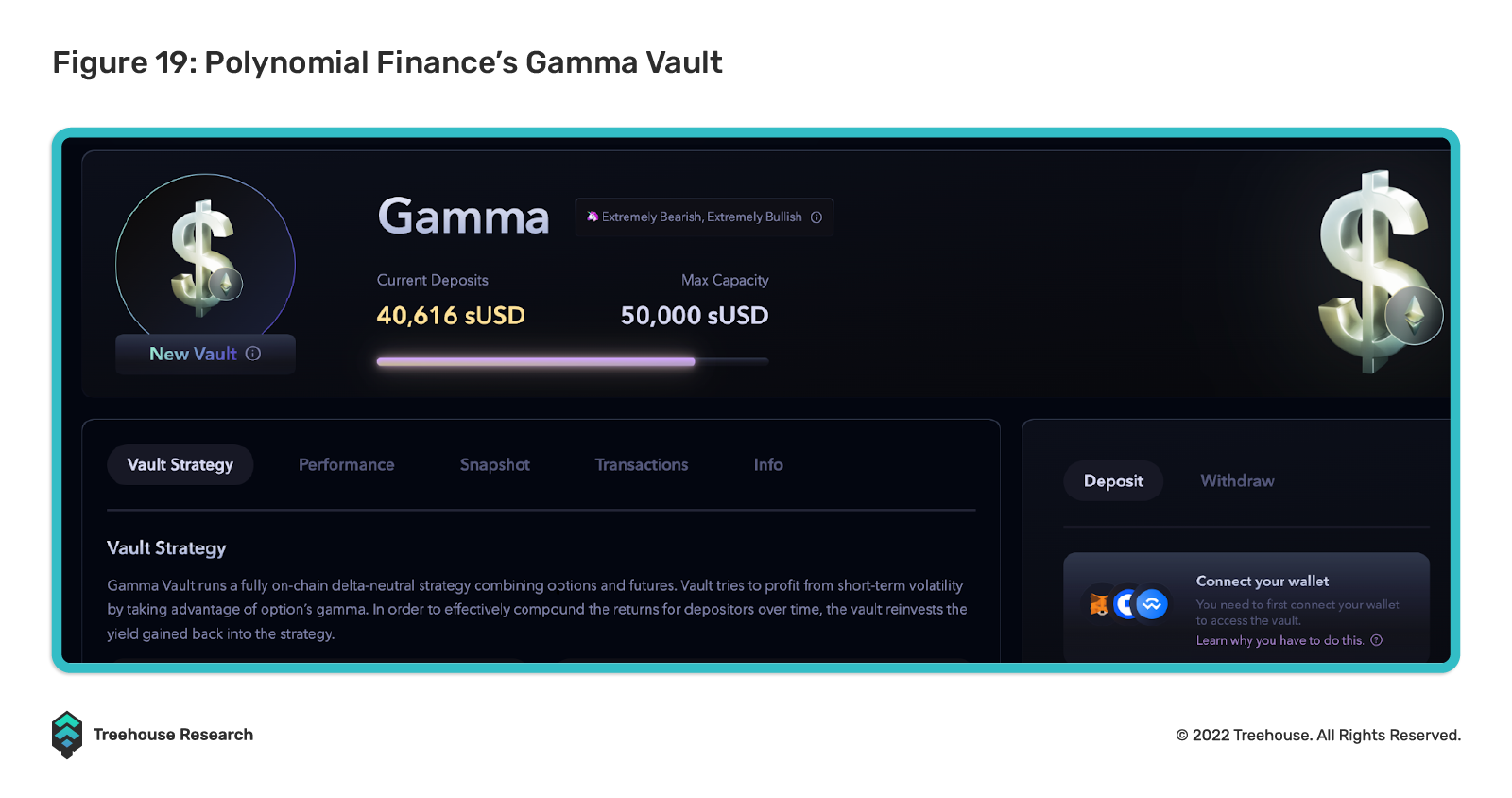Open the Performance tab
This screenshot has width=1512, height=798.
point(347,465)
